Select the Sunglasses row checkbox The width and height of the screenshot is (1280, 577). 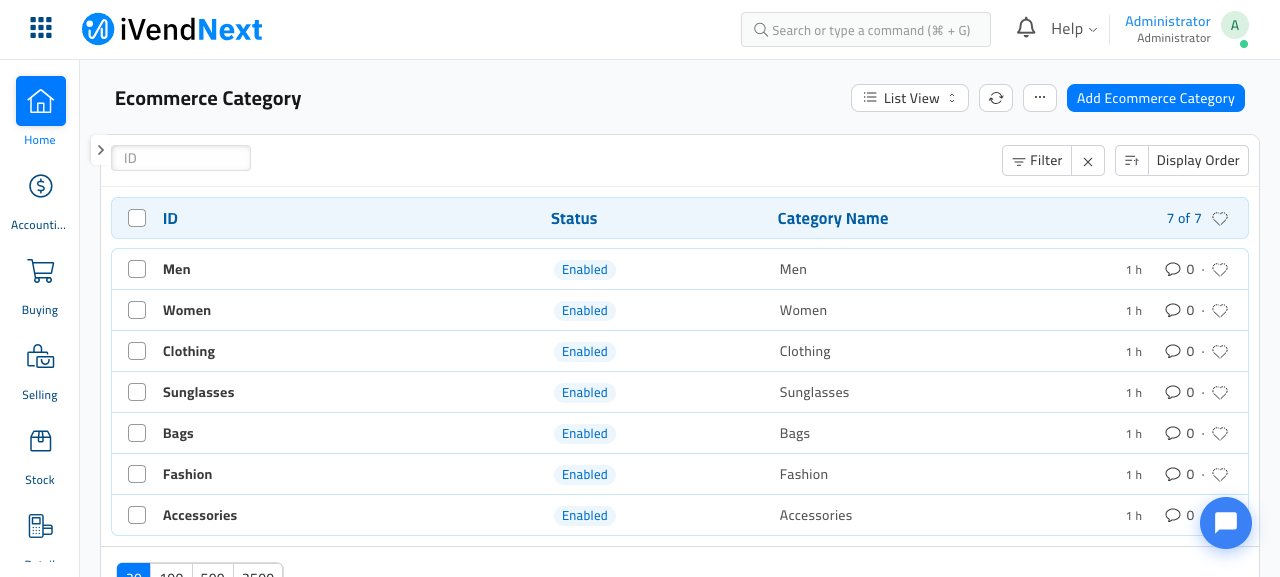tap(137, 392)
